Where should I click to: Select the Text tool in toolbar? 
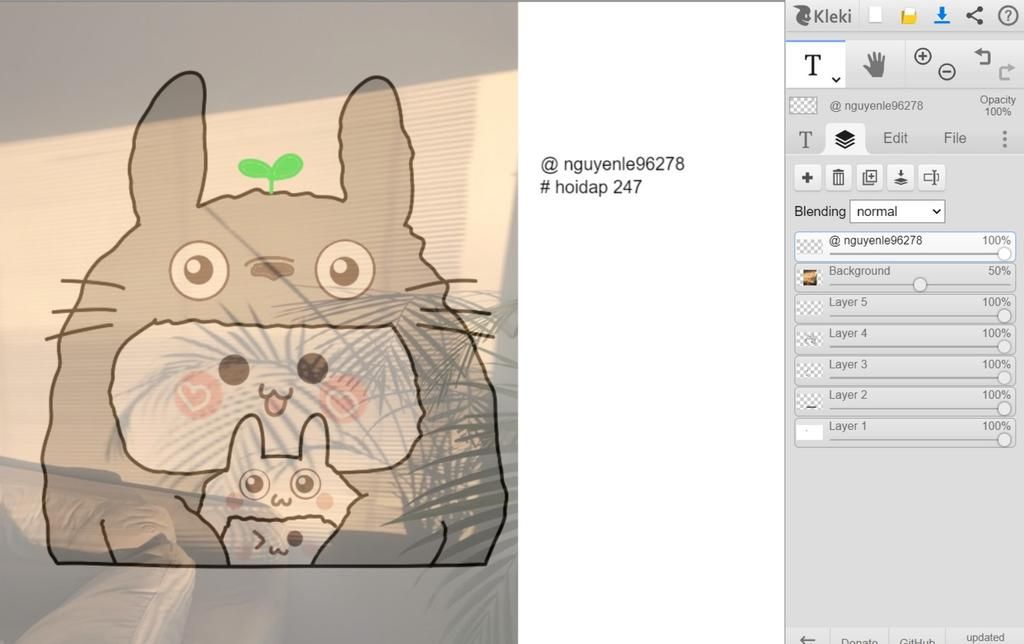tap(813, 65)
